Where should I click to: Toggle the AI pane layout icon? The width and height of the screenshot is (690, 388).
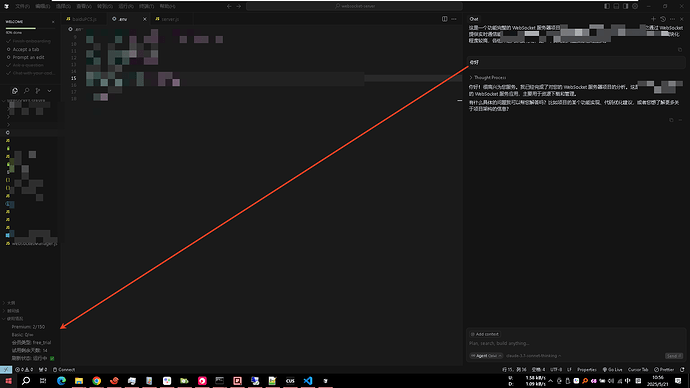(625, 6)
